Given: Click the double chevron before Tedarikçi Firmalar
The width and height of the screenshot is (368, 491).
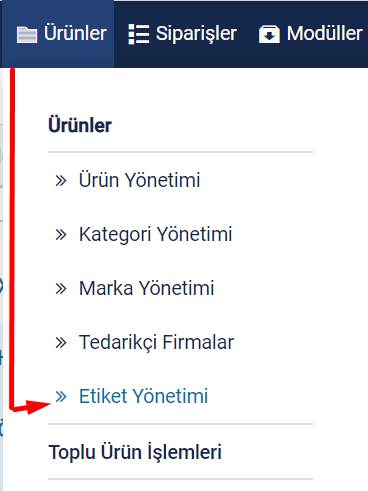Looking at the screenshot, I should pyautogui.click(x=61, y=343).
